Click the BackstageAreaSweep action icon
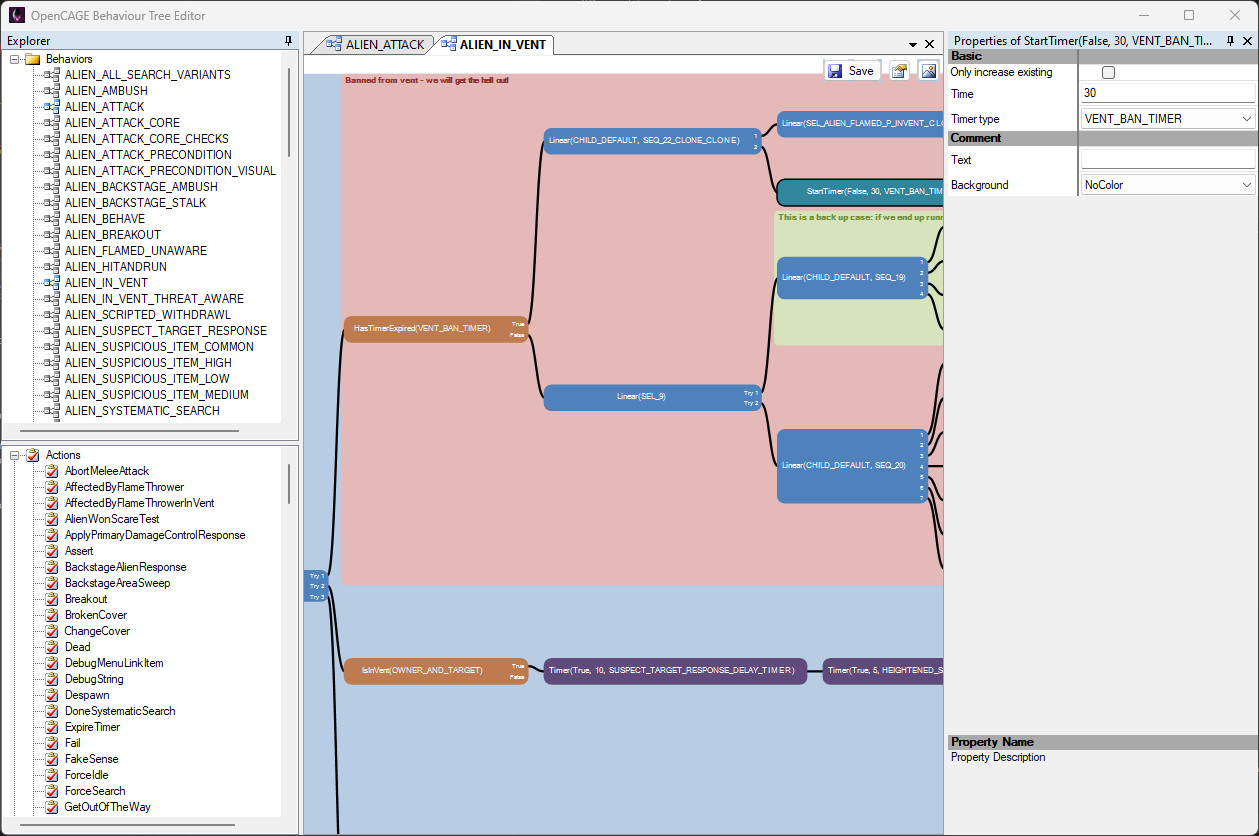Viewport: 1259px width, 836px height. click(x=53, y=583)
